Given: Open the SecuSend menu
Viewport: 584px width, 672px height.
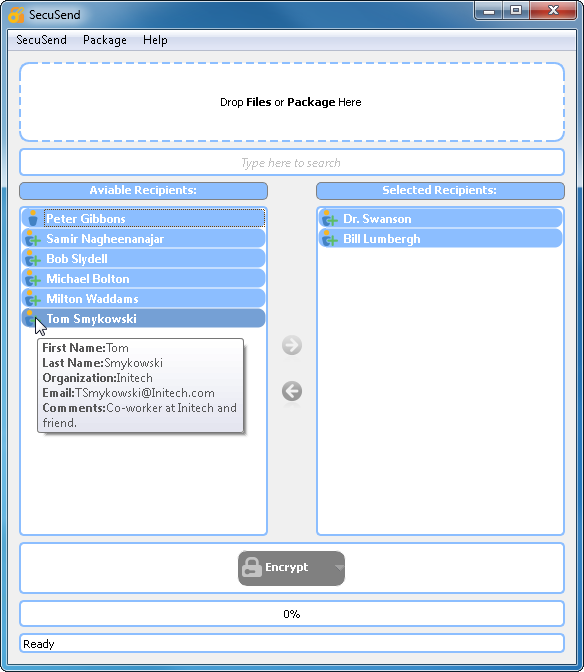Looking at the screenshot, I should click(x=42, y=40).
